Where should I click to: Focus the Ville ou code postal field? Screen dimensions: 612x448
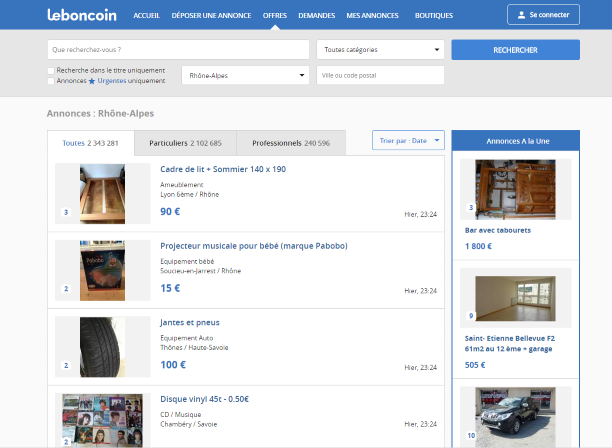tap(380, 76)
